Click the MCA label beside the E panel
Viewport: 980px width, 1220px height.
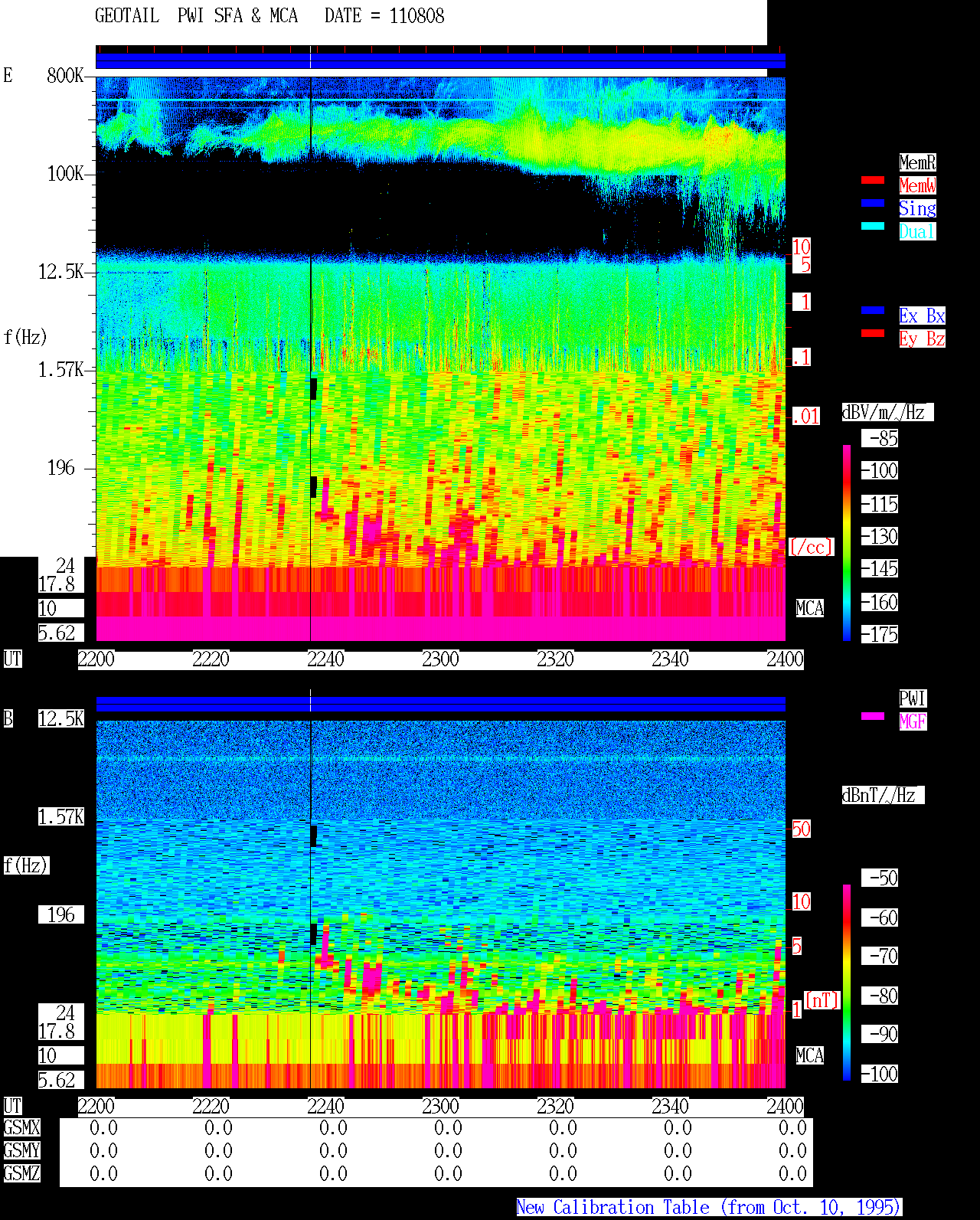[x=810, y=609]
